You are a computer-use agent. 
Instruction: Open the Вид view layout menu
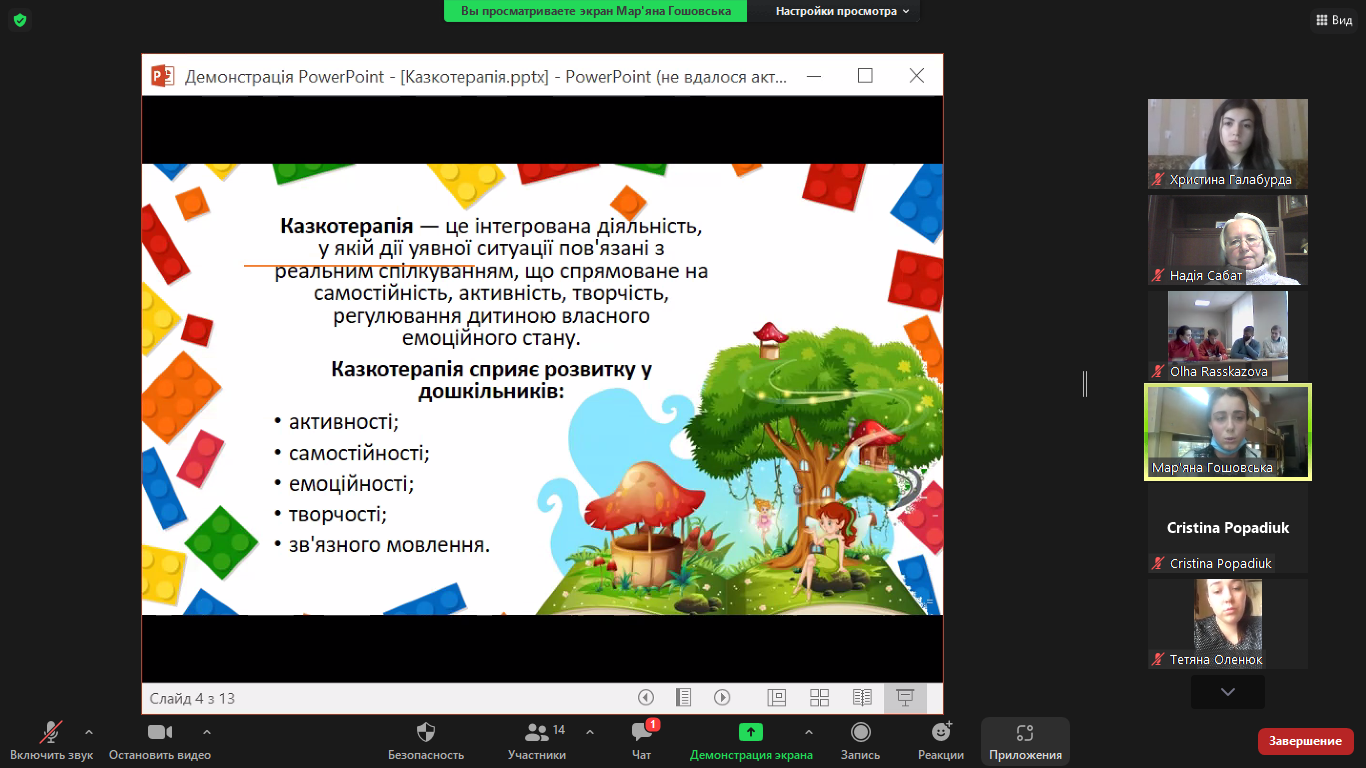click(x=1332, y=20)
